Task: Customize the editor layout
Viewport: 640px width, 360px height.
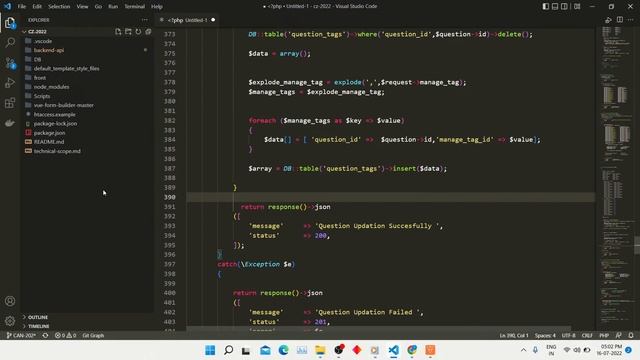Action: coord(577,7)
